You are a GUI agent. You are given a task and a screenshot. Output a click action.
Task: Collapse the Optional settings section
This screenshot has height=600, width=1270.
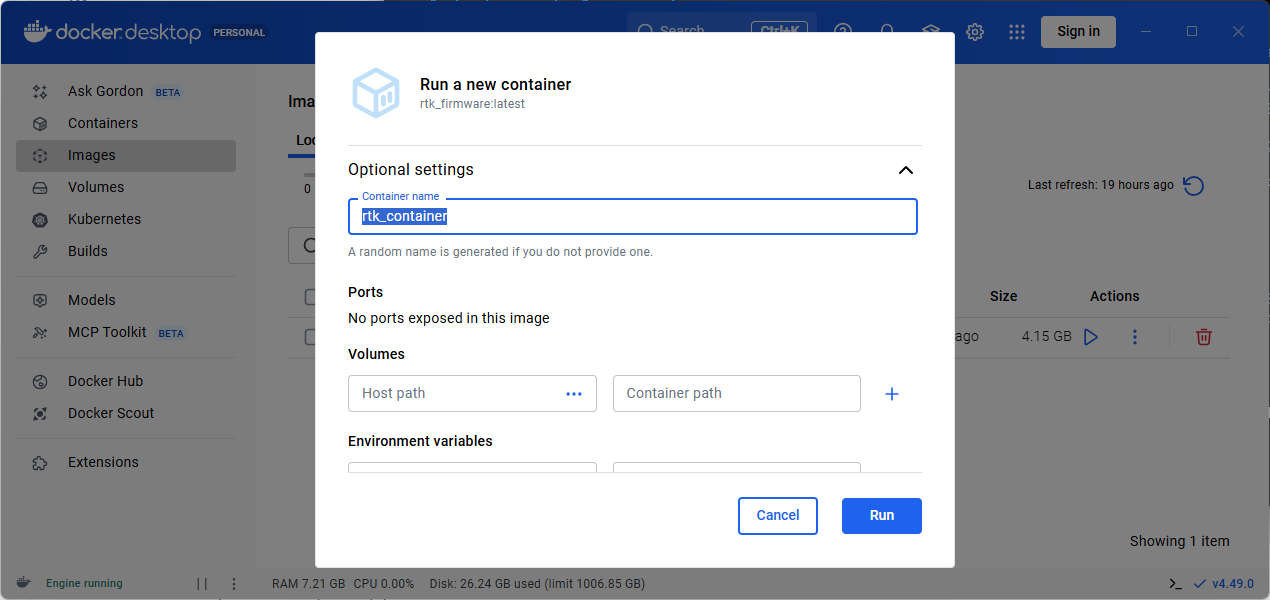(x=905, y=170)
